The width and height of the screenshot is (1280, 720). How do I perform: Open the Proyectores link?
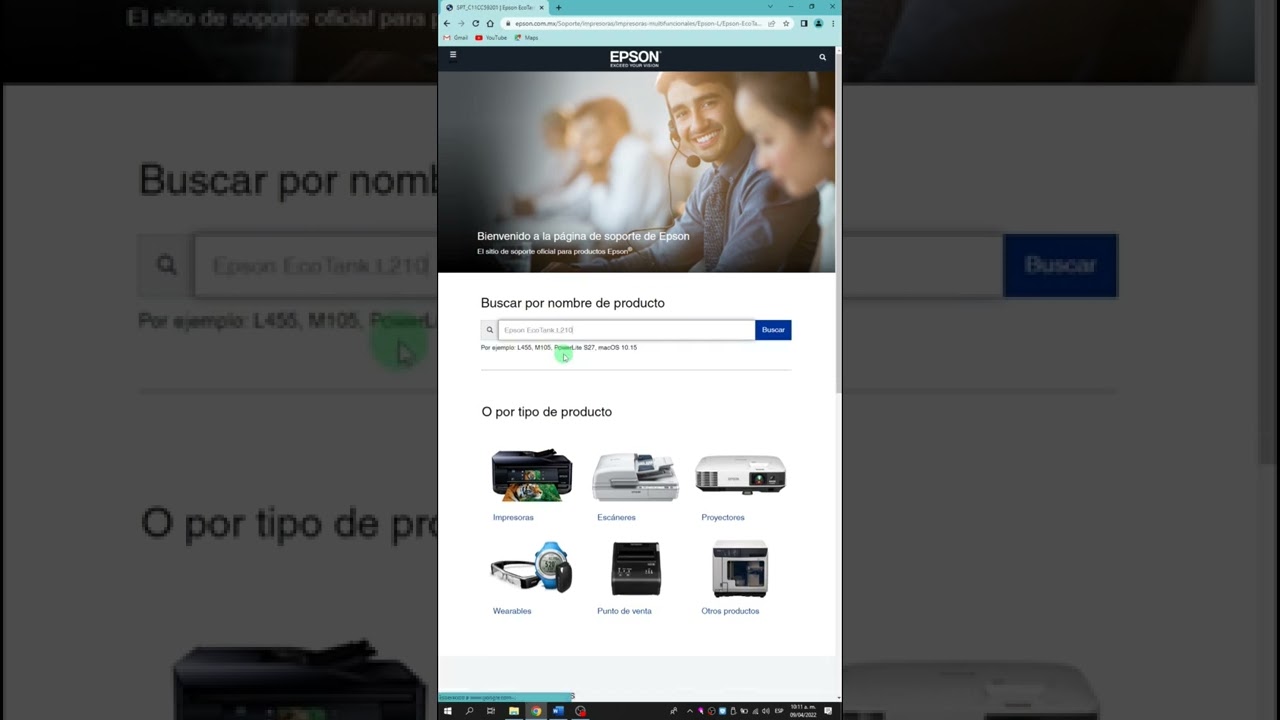tap(723, 517)
